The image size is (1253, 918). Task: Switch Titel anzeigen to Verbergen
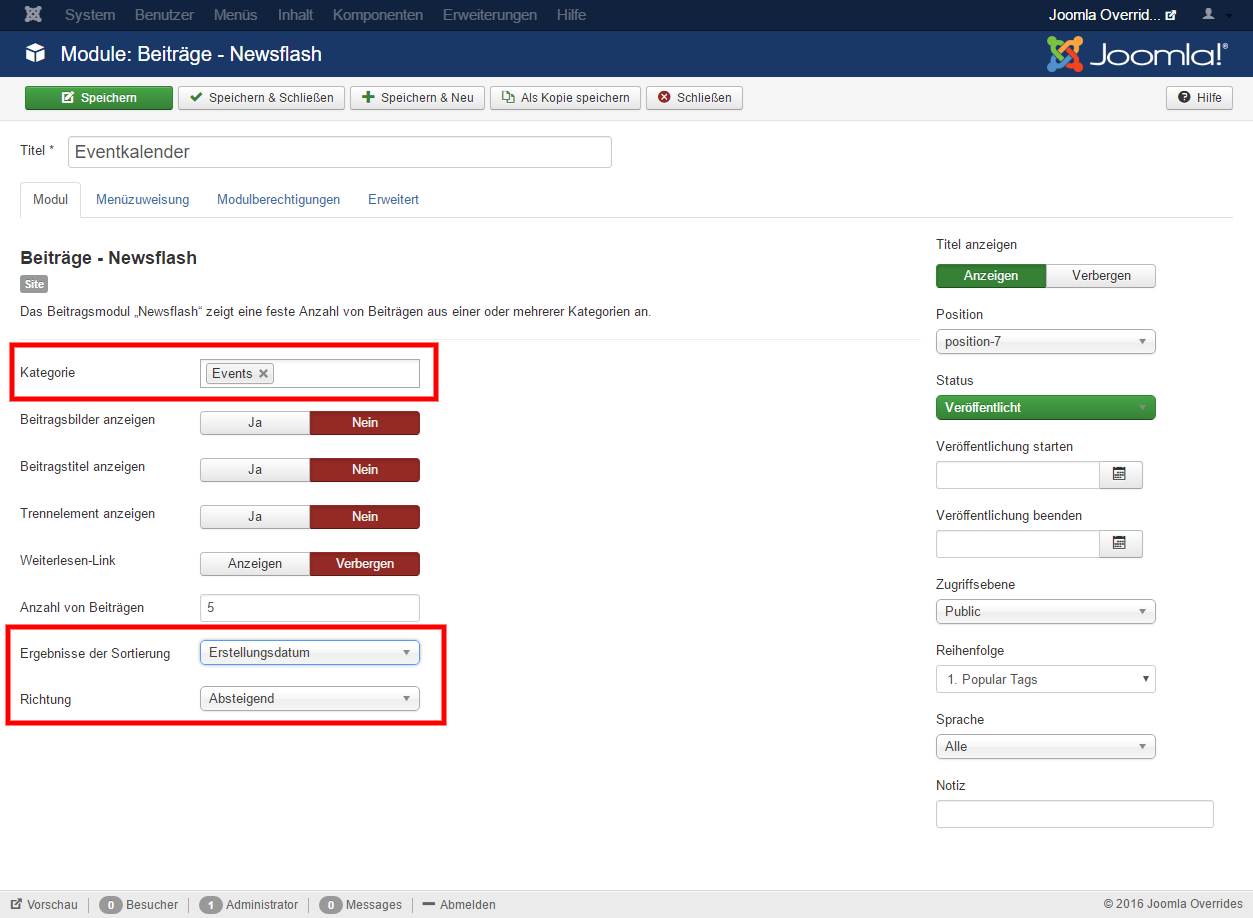tap(1100, 276)
